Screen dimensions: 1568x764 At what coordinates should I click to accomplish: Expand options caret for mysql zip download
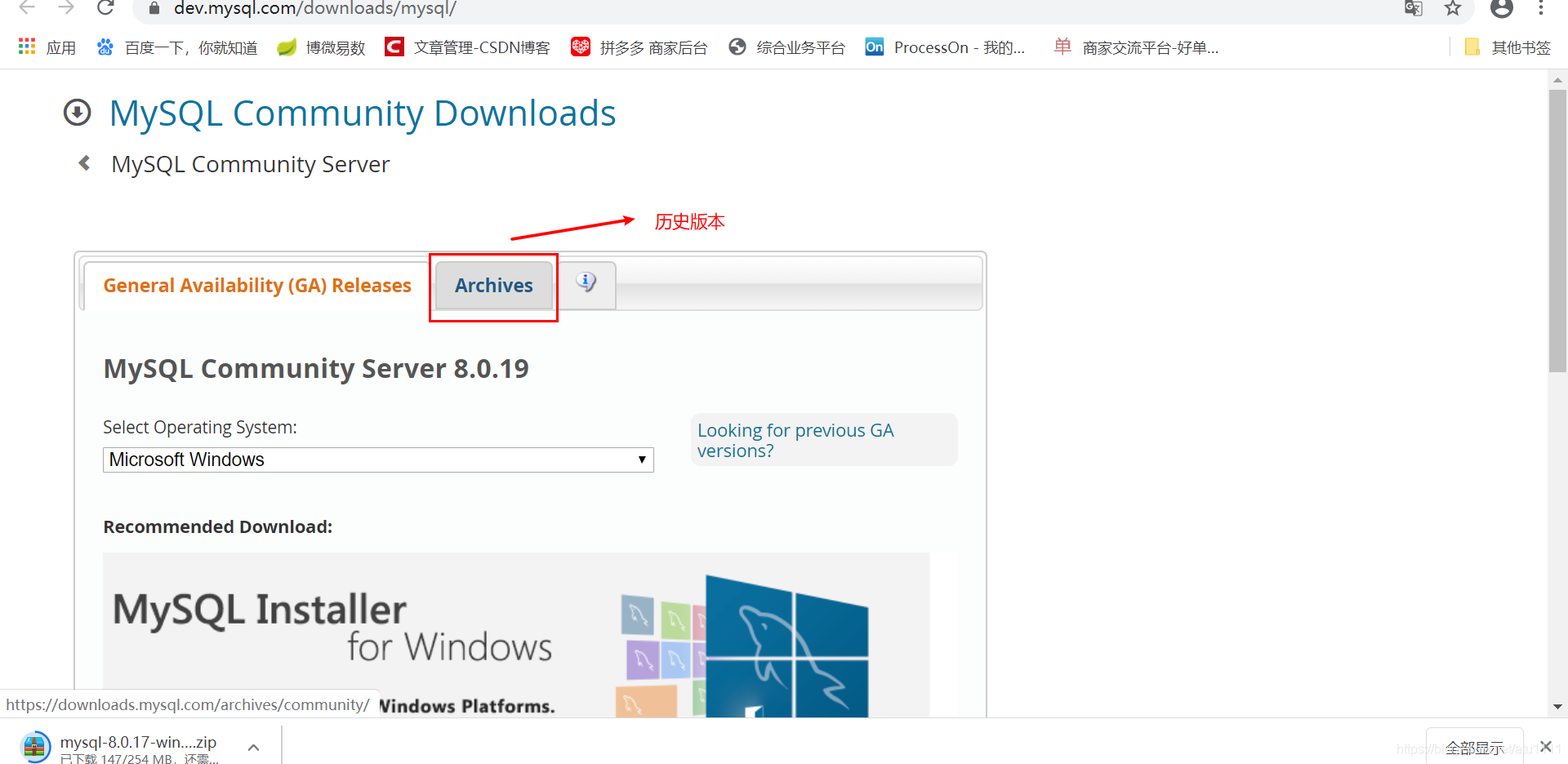[x=253, y=747]
